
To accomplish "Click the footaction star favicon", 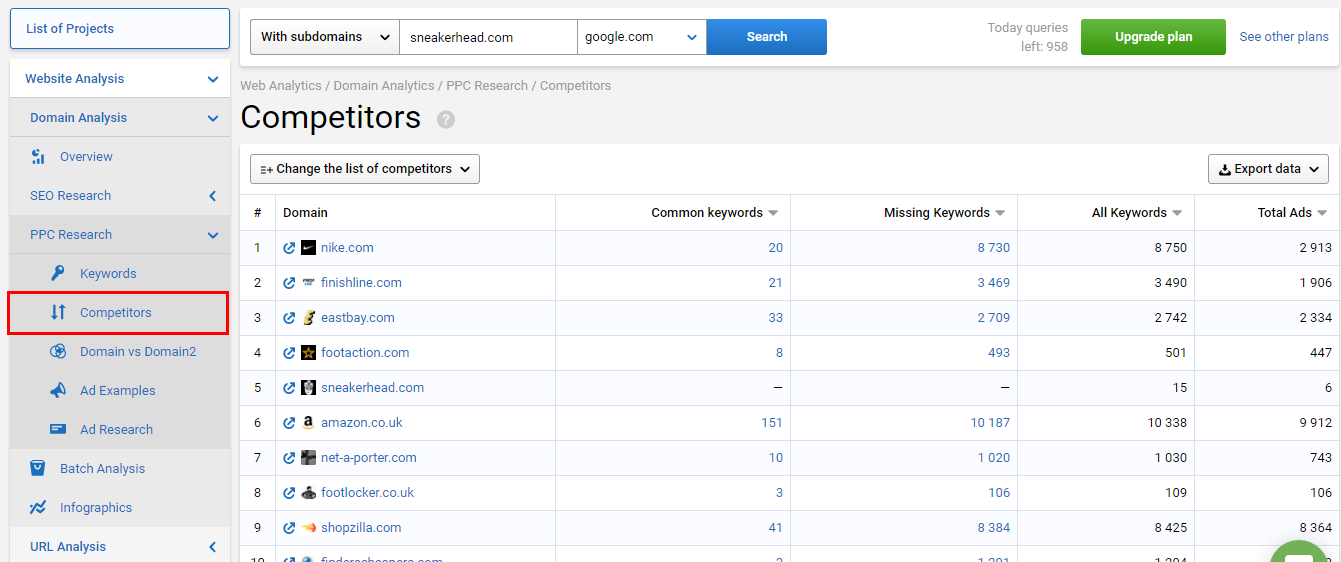I will [308, 353].
